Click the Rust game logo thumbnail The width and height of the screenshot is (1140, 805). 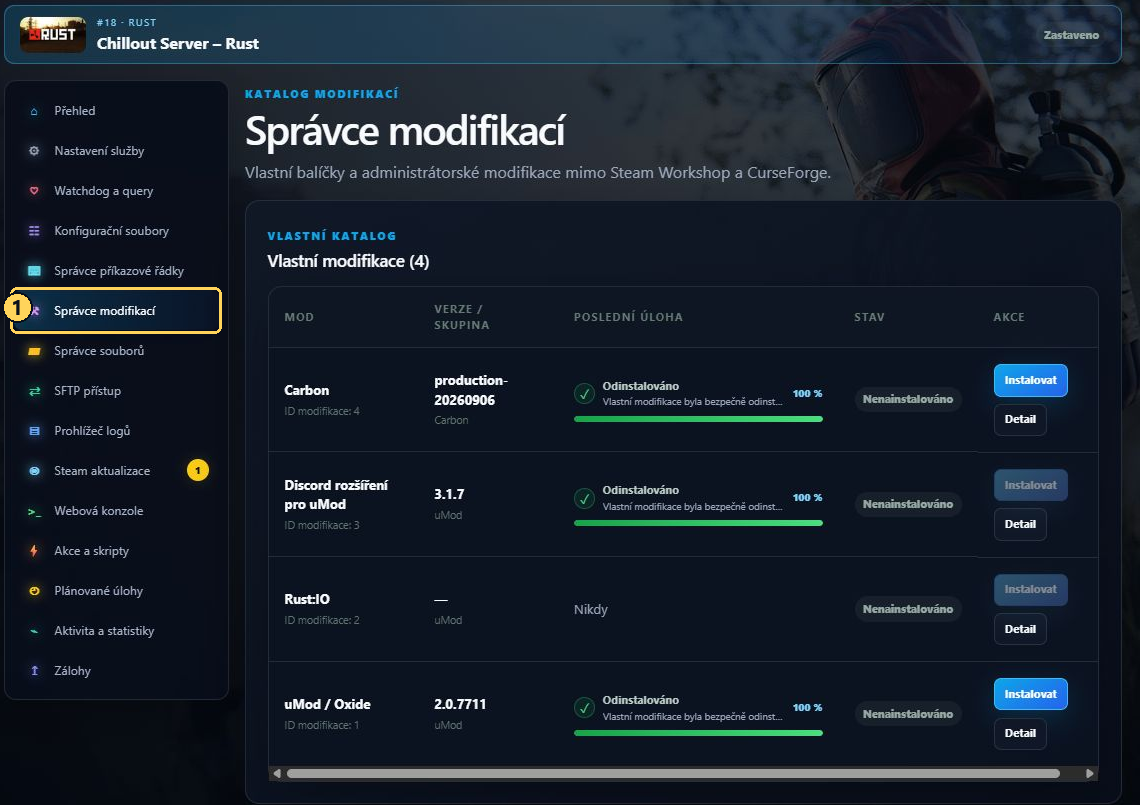click(x=52, y=34)
